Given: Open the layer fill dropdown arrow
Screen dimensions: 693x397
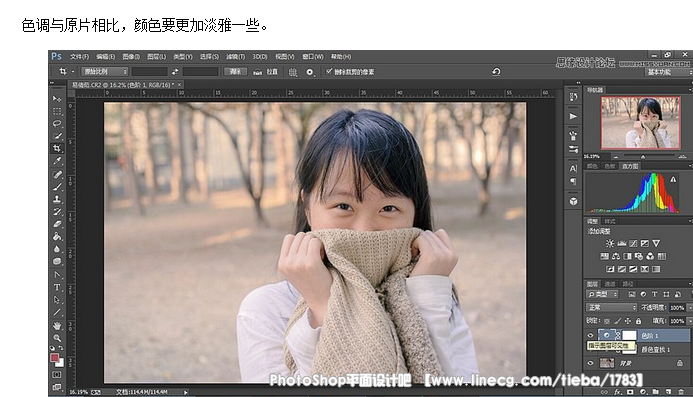Looking at the screenshot, I should pos(689,321).
